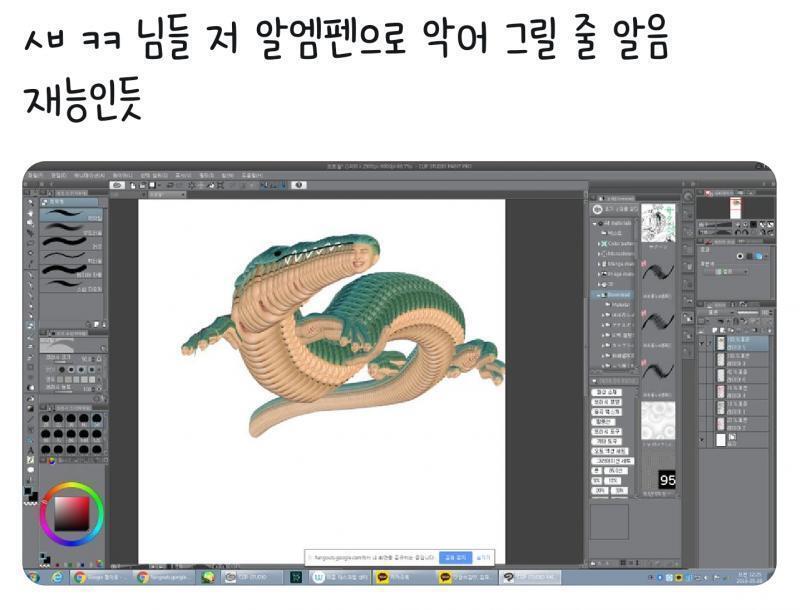Click the Scale/Rotate transform icon in command bar
This screenshot has height=610, width=800.
pyautogui.click(x=220, y=185)
